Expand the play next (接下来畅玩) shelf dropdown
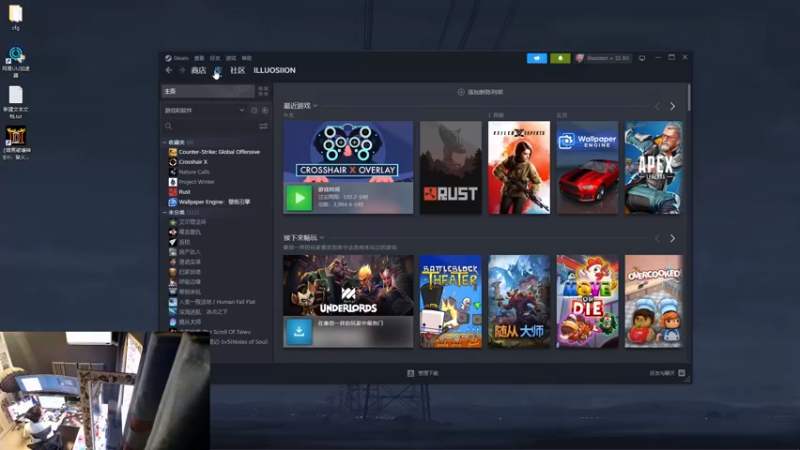 pos(322,238)
